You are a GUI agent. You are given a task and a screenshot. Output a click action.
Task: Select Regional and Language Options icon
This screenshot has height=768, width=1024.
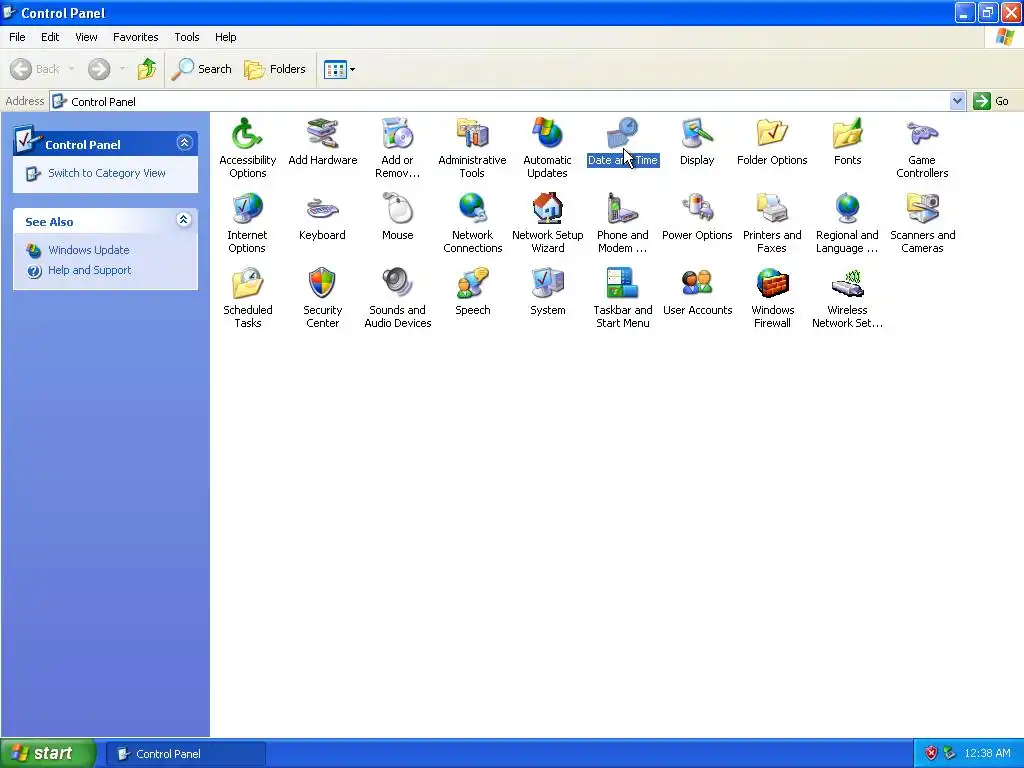tap(847, 209)
